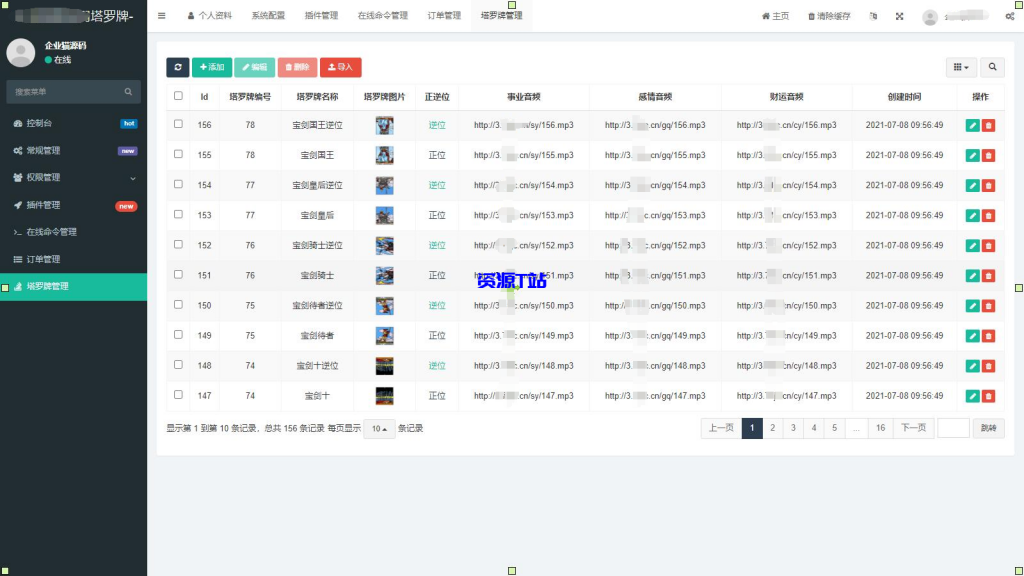Check the select-all checkbox in table header
This screenshot has height=576, width=1024.
177,96
